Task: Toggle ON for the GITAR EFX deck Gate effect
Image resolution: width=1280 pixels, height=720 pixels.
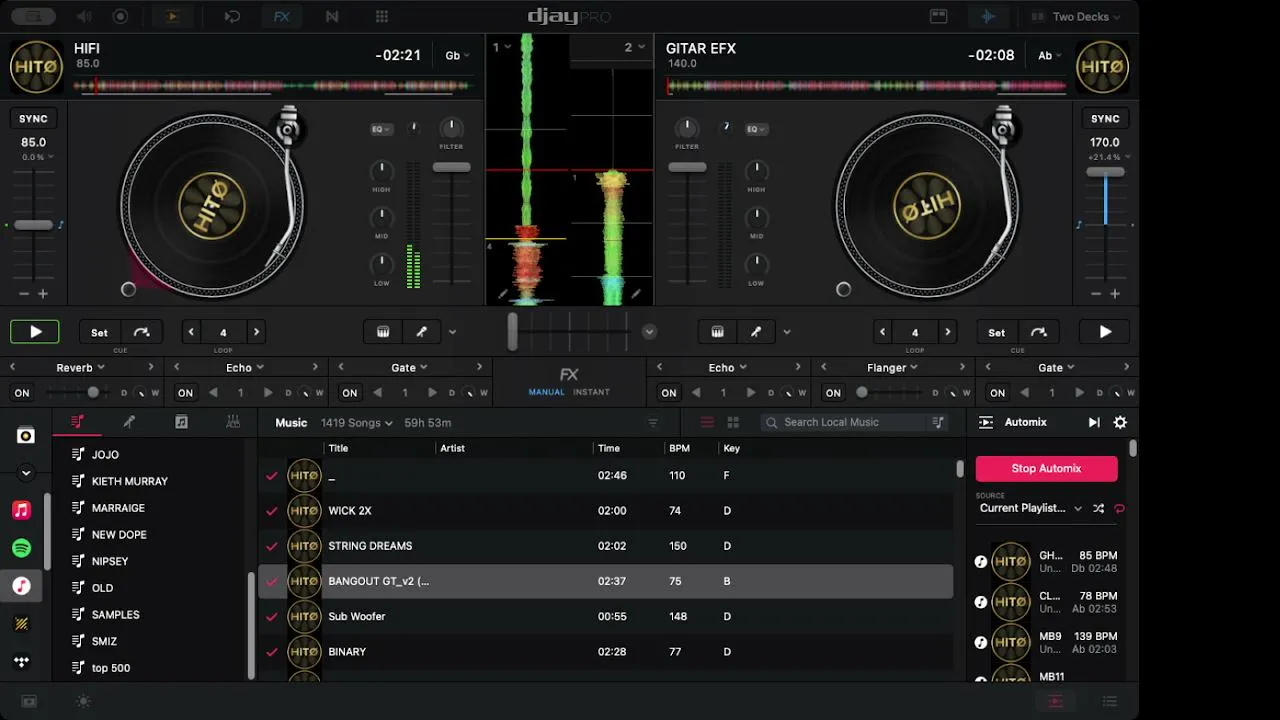Action: tap(997, 393)
